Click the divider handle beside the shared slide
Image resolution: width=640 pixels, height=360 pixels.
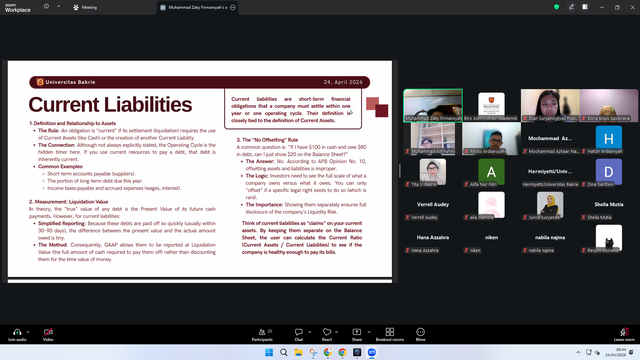[400, 171]
